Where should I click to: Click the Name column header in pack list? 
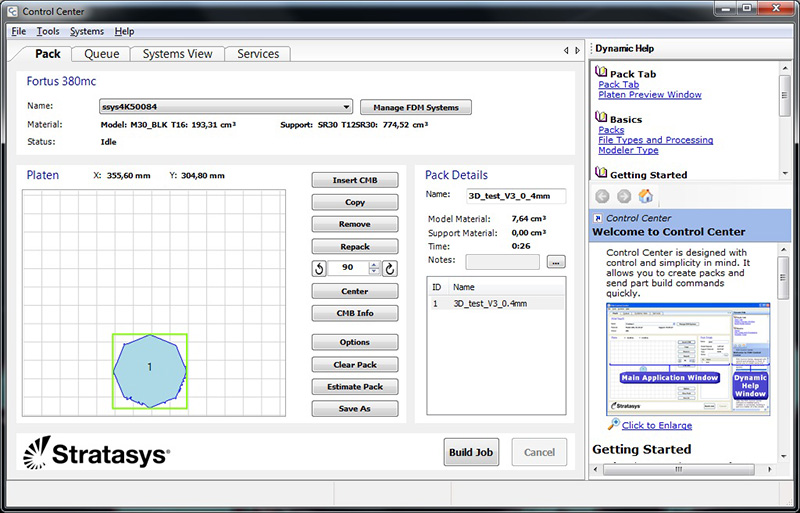tap(506, 287)
